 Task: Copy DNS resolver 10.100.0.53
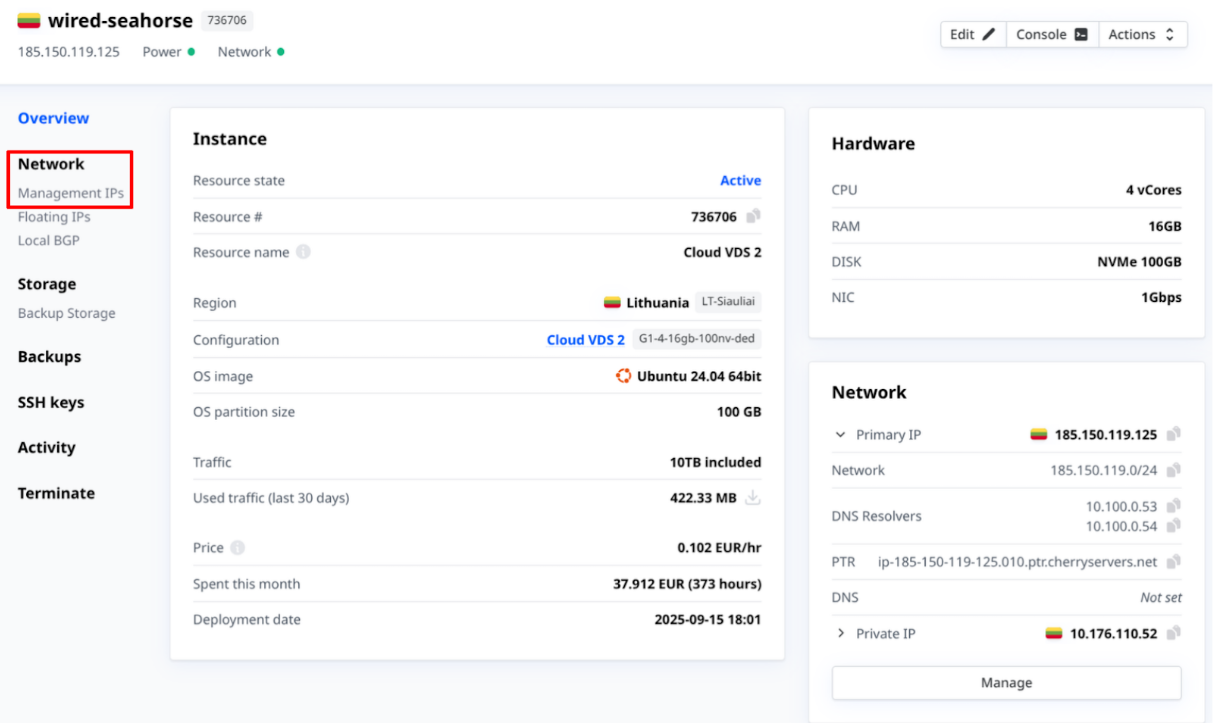click(1174, 506)
